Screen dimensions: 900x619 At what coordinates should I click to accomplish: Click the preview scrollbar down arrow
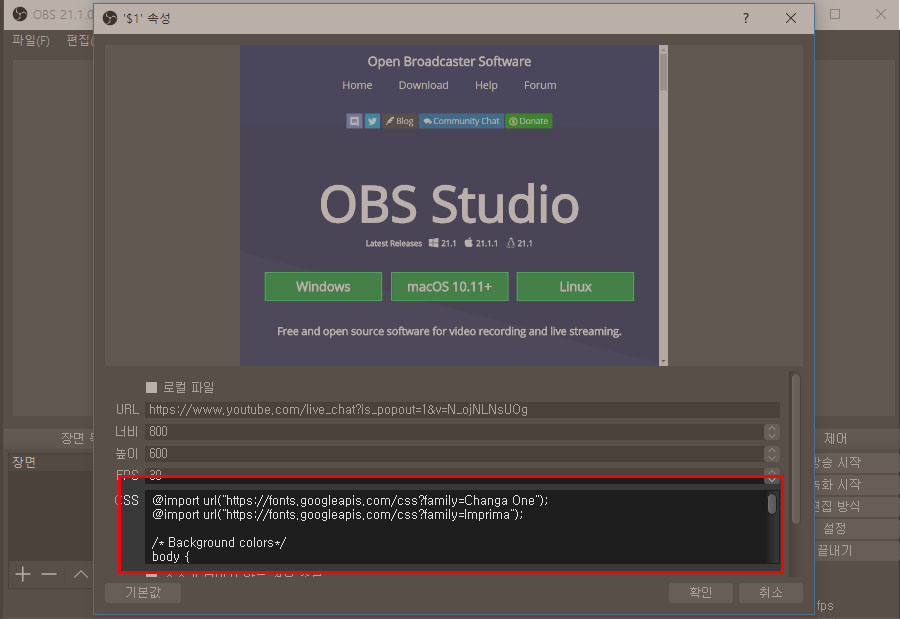(x=664, y=361)
